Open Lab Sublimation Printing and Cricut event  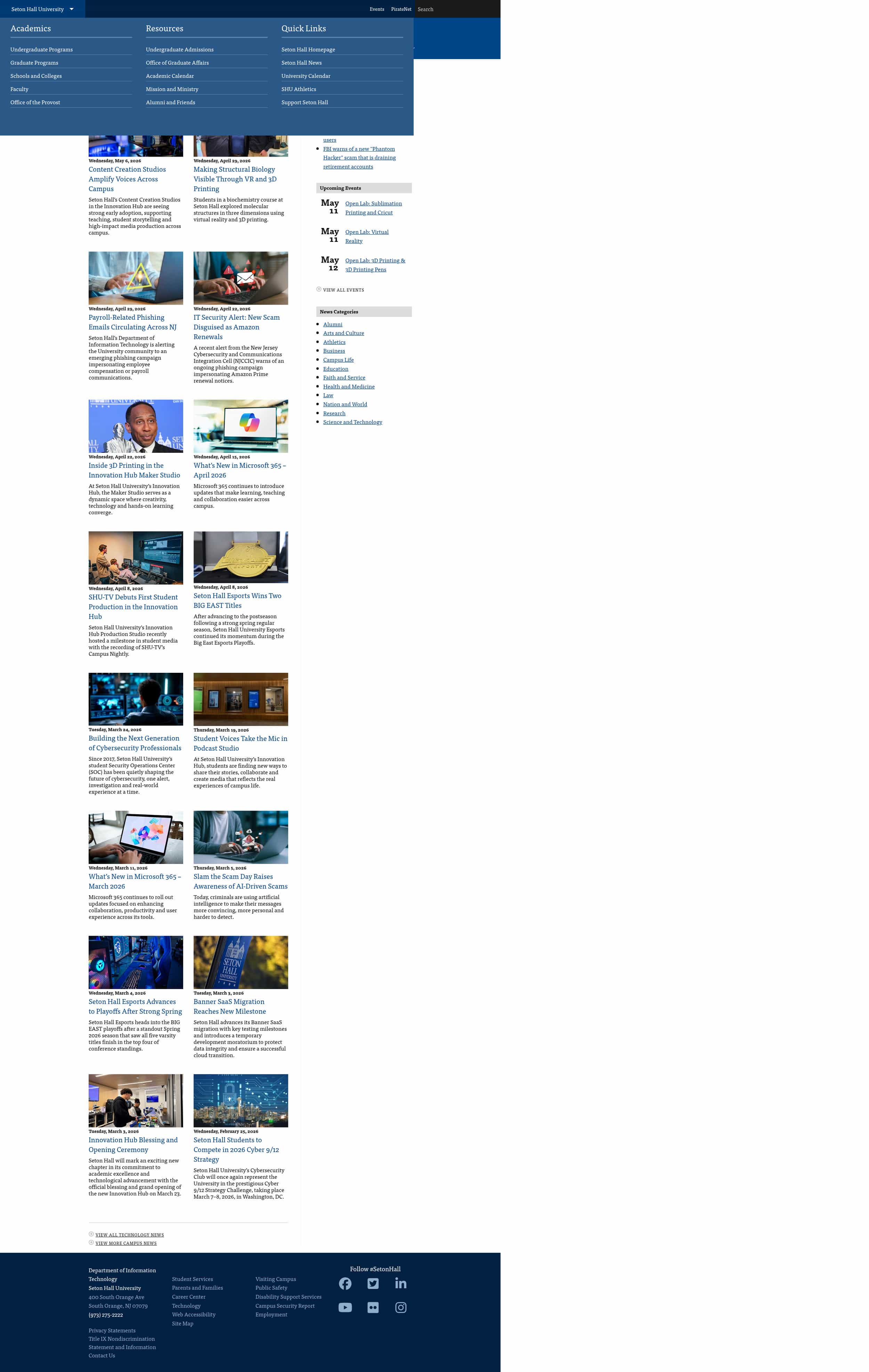(373, 208)
